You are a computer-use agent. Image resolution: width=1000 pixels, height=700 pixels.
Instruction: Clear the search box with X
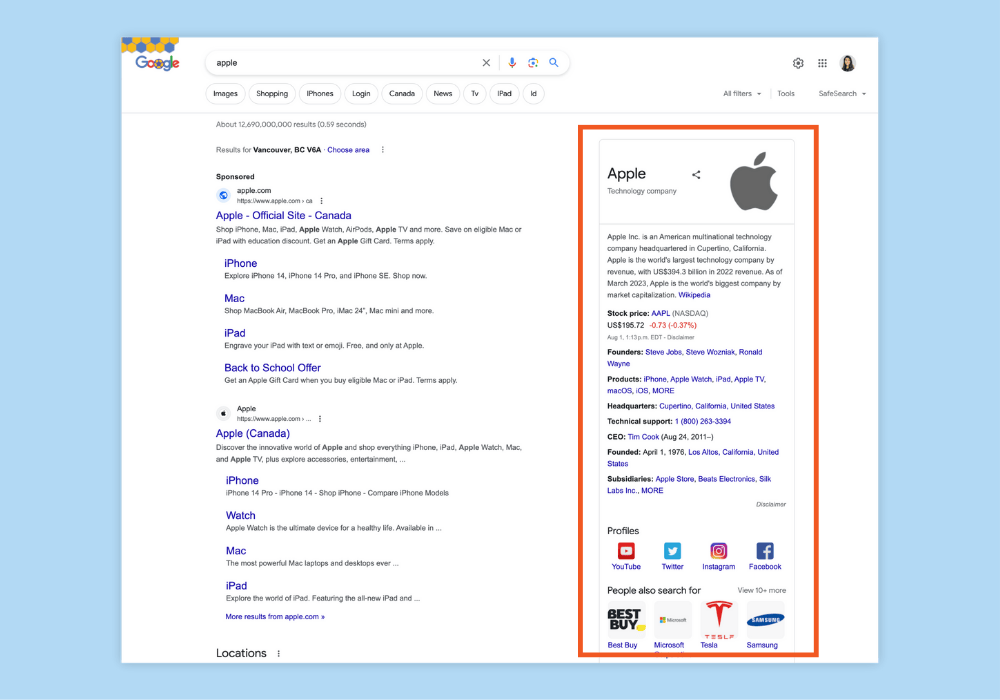point(487,63)
